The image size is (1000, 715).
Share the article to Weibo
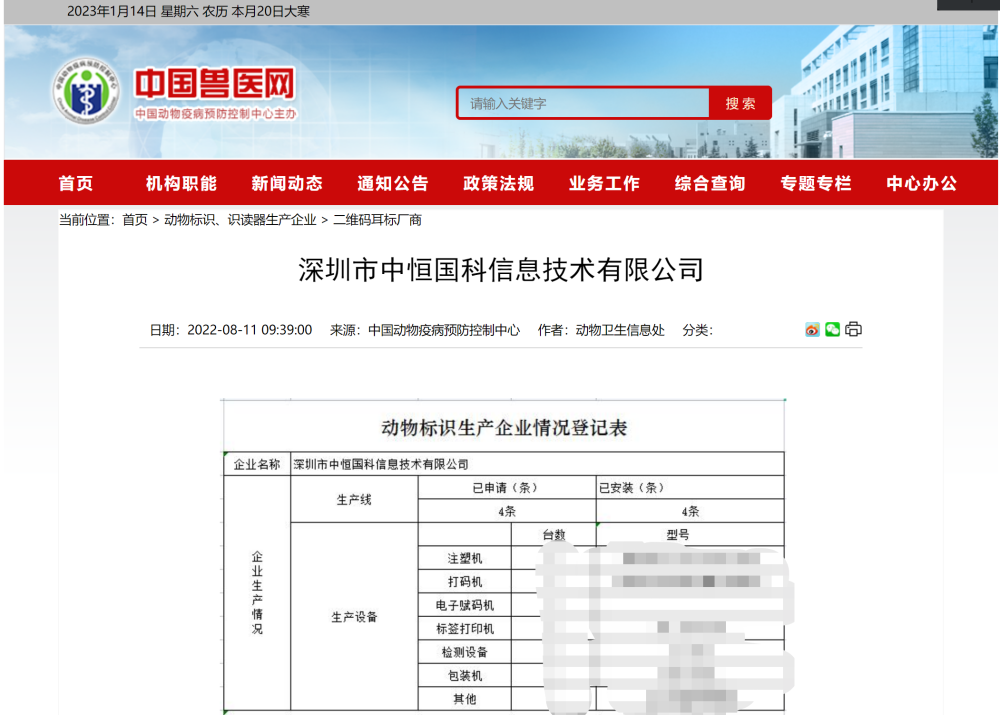pos(812,330)
